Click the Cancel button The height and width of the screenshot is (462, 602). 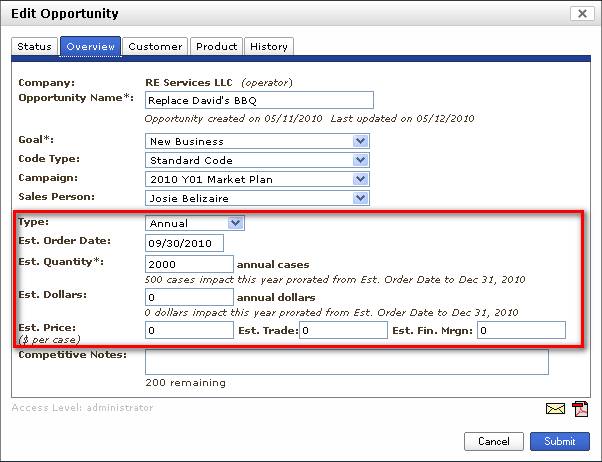(493, 441)
